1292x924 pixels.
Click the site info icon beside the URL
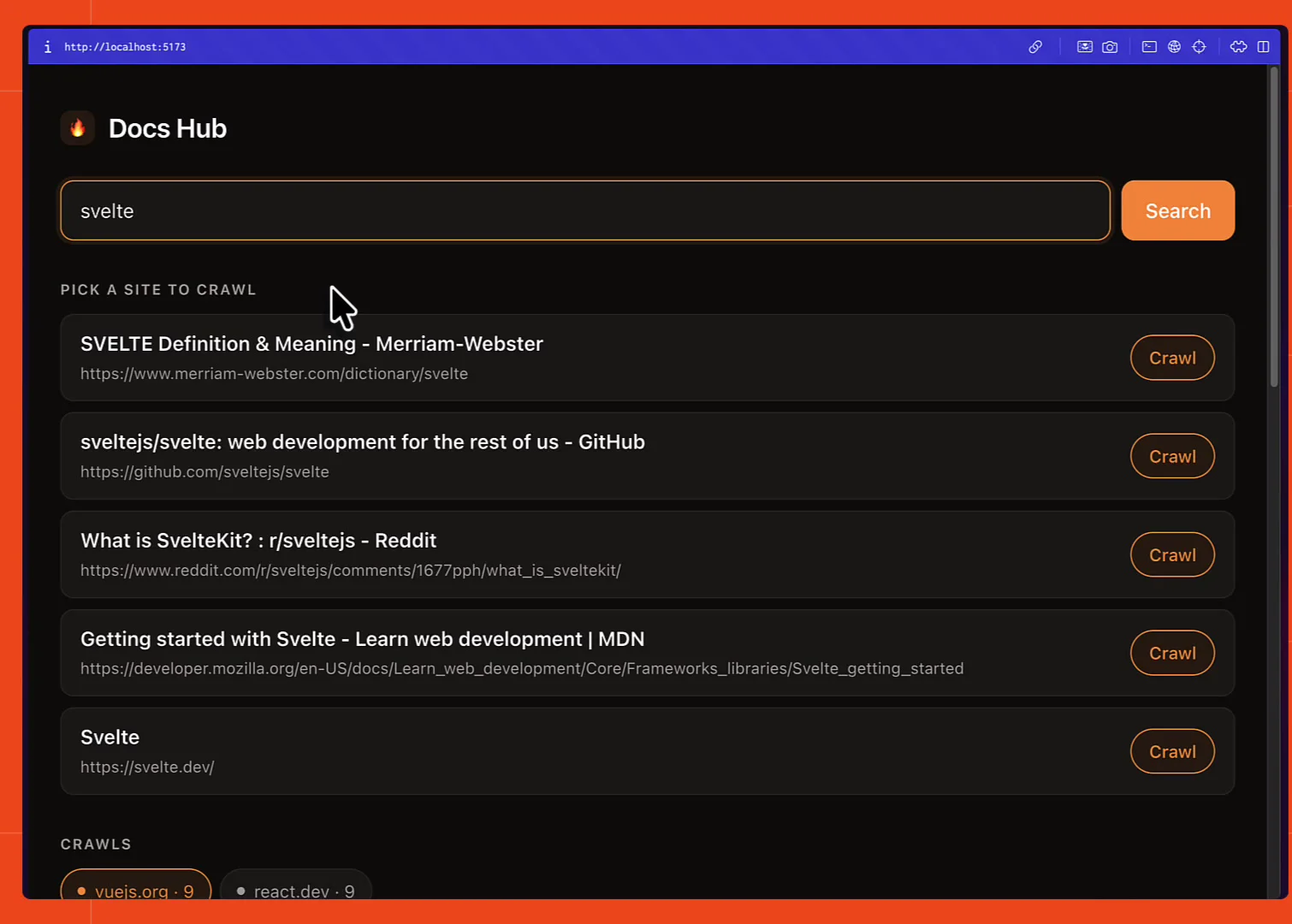[47, 47]
